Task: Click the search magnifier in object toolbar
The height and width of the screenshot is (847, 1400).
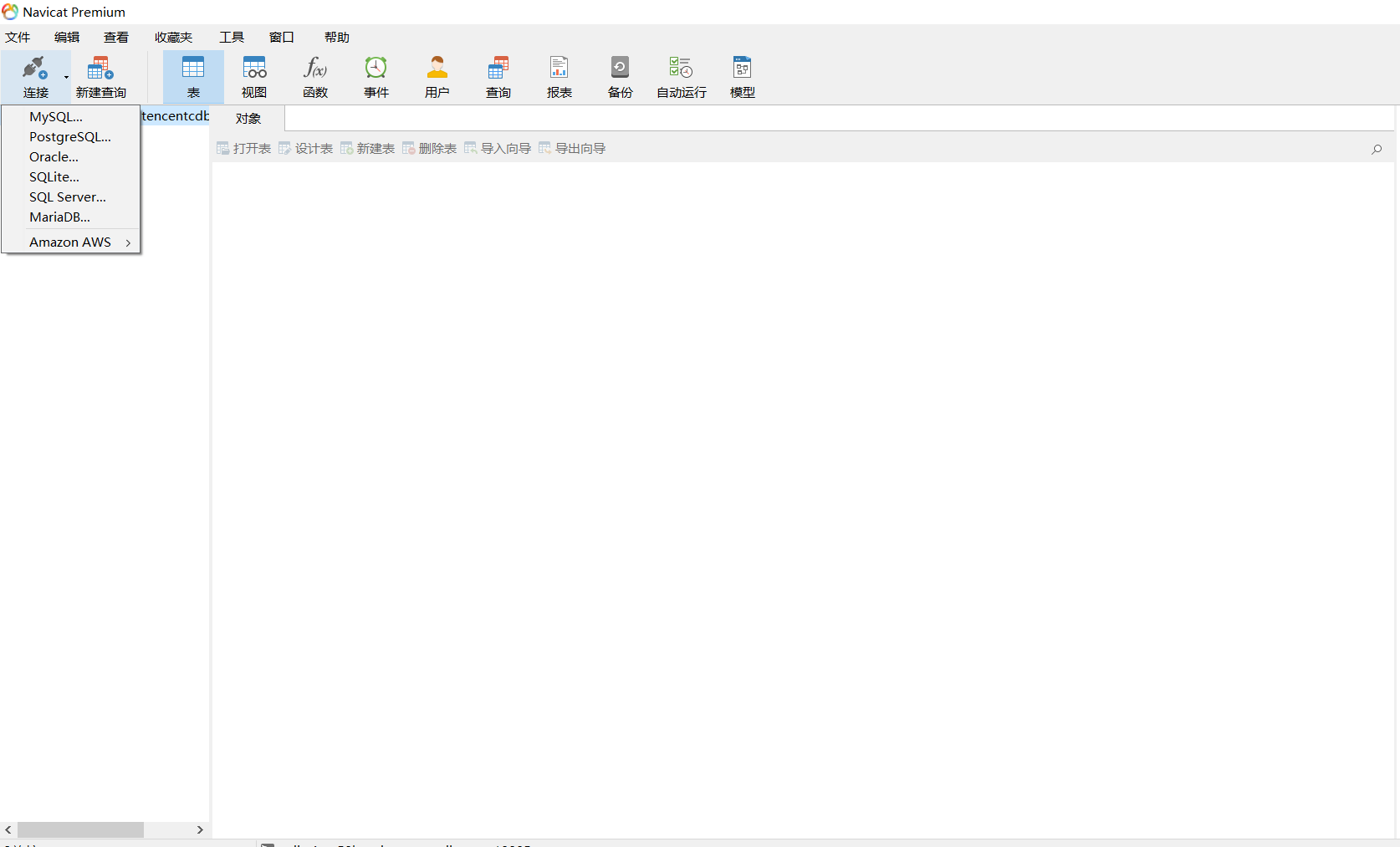Action: 1377,149
